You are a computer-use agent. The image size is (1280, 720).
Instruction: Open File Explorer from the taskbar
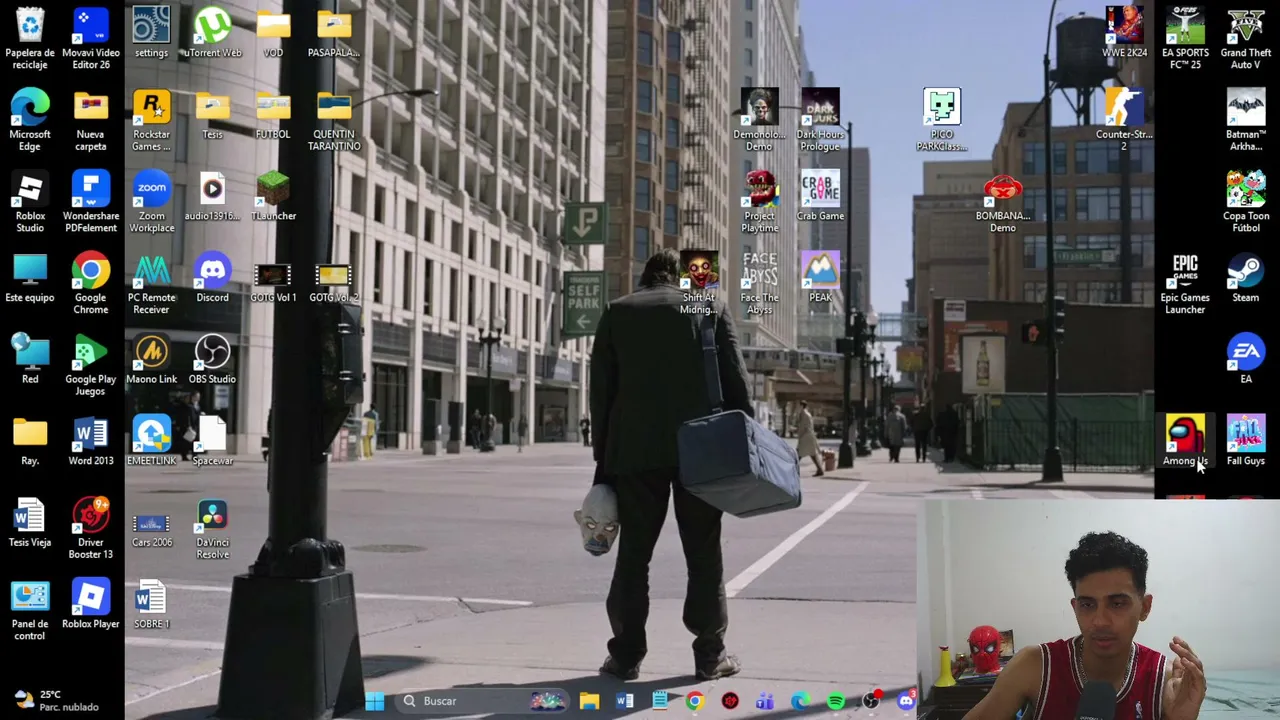[x=589, y=701]
